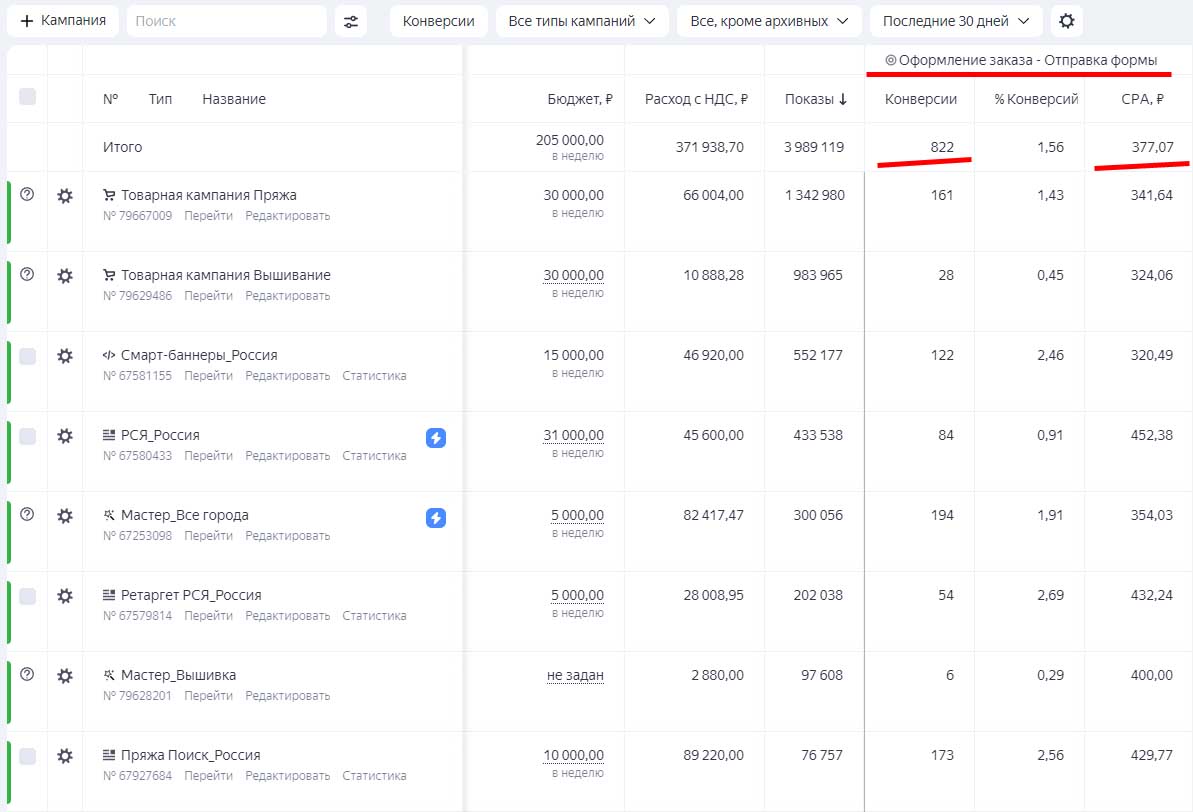1193x812 pixels.
Task: Click the Конверсии button in toolbar
Action: [438, 21]
